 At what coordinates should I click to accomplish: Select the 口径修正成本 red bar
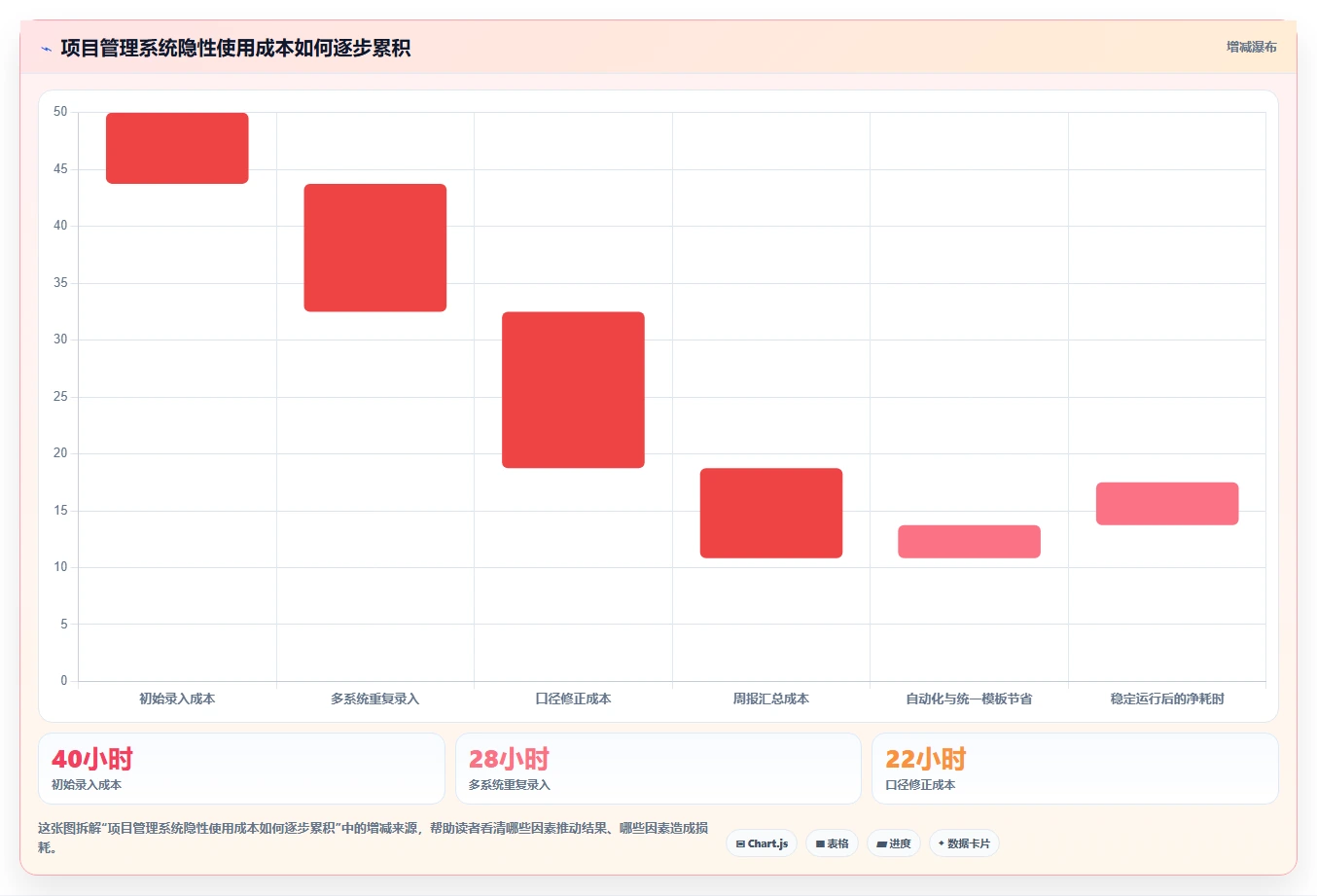pyautogui.click(x=573, y=389)
